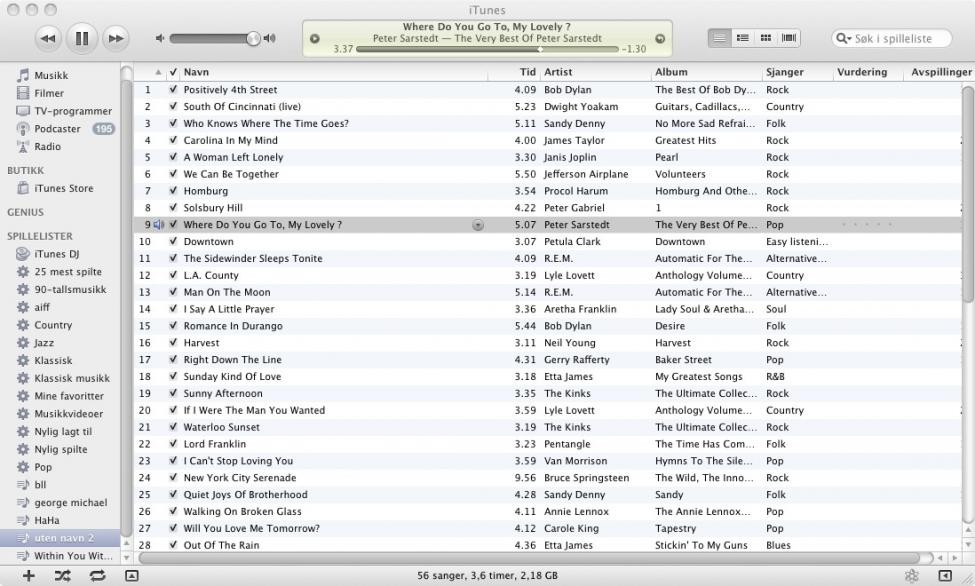
Task: Skip forward to the next track
Action: point(116,39)
